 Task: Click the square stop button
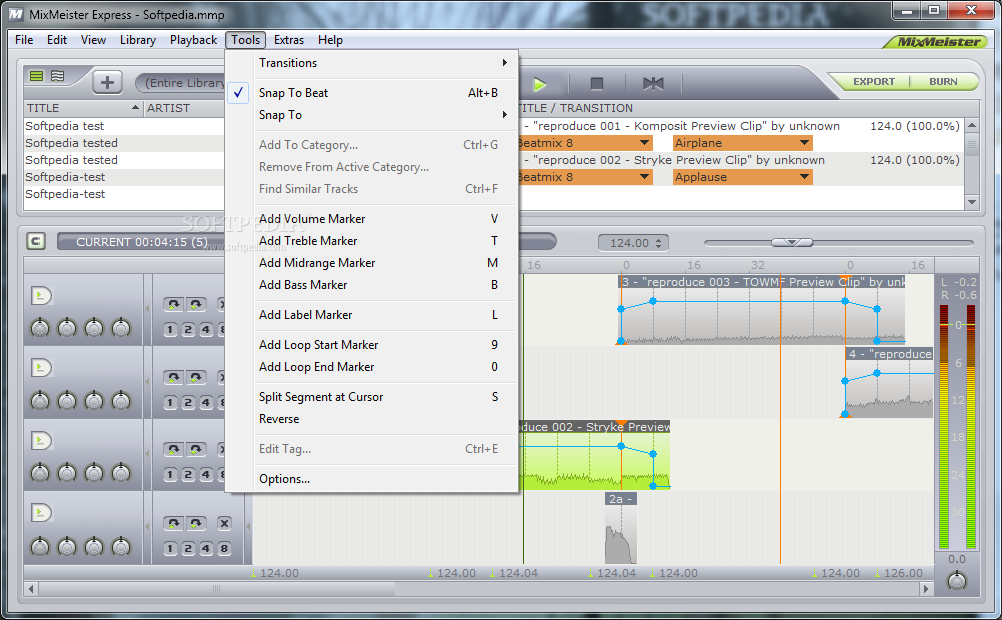click(x=597, y=84)
